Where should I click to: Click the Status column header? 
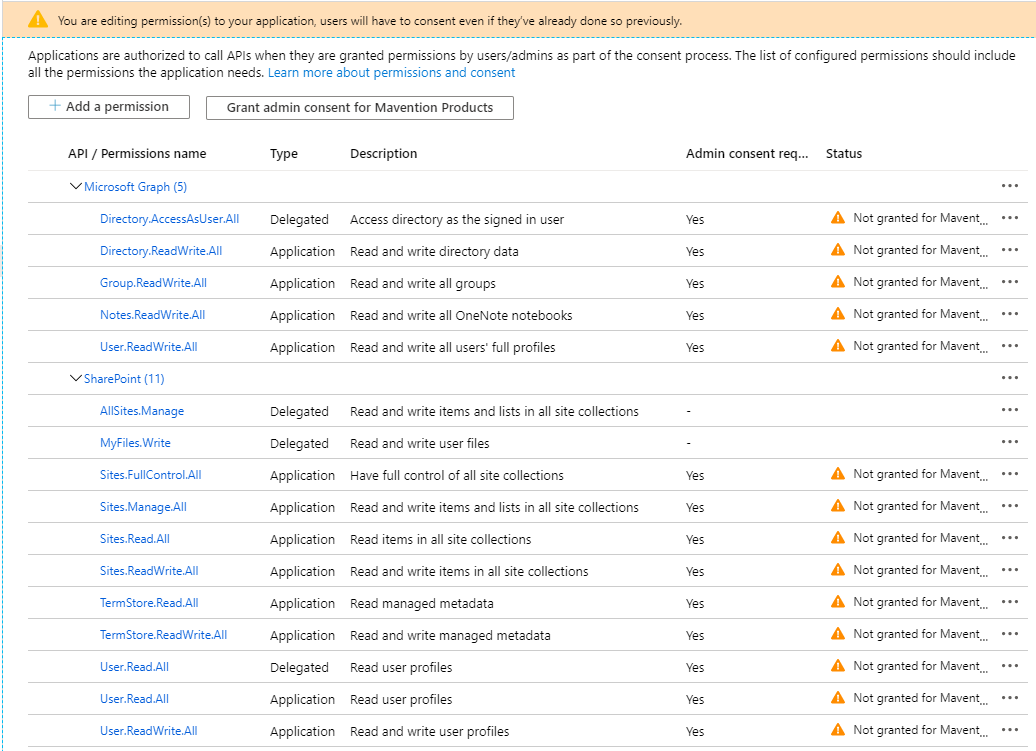[x=844, y=154]
